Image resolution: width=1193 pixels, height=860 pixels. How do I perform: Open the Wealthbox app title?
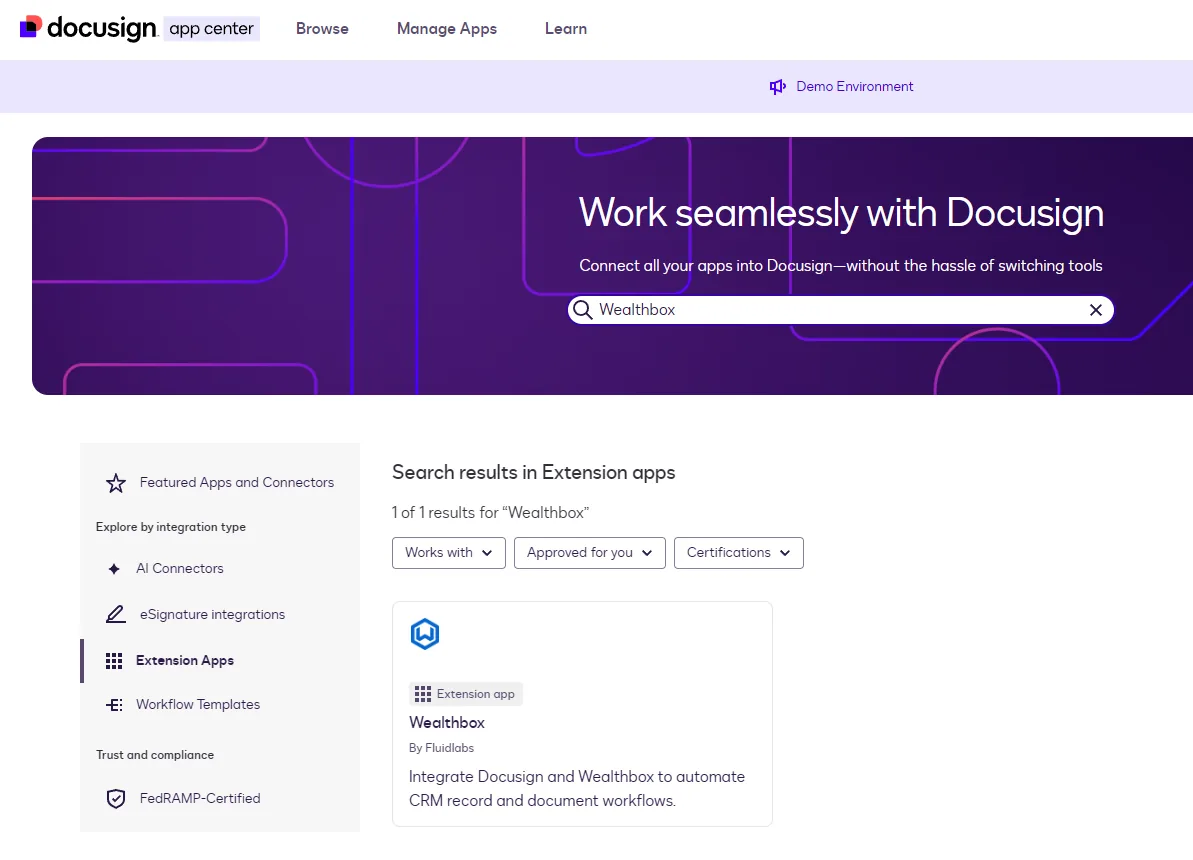(447, 723)
